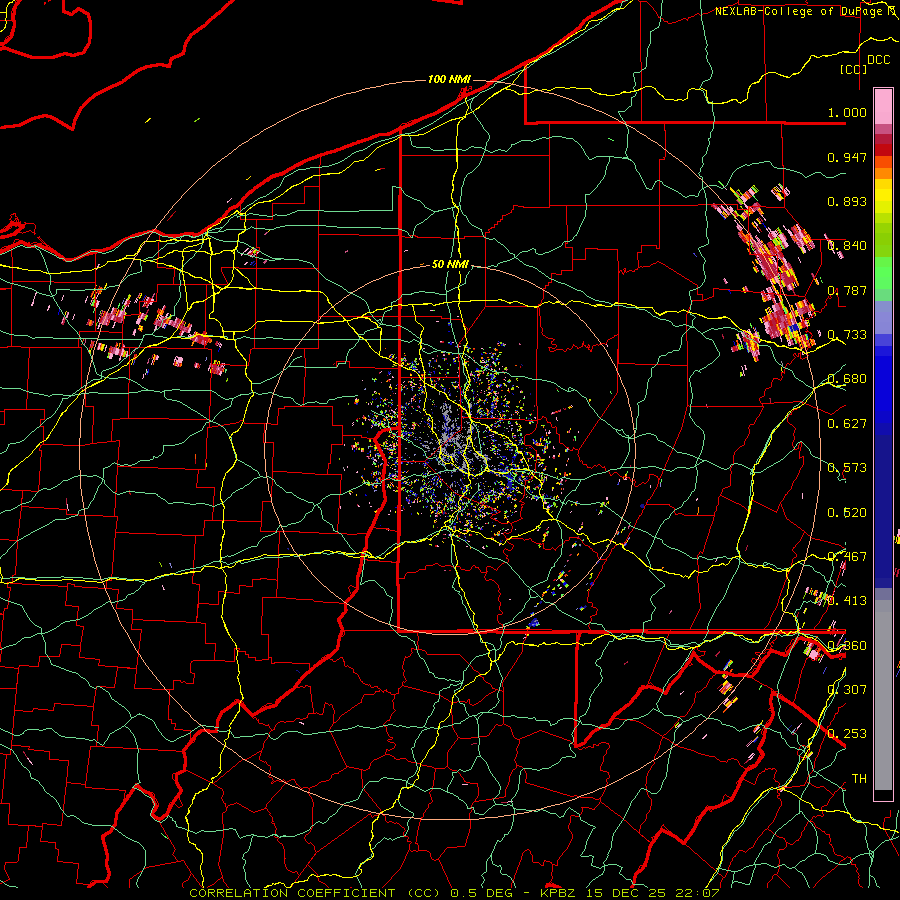Pick the lavender color bar segment
900x900 pixels.
coord(883,317)
